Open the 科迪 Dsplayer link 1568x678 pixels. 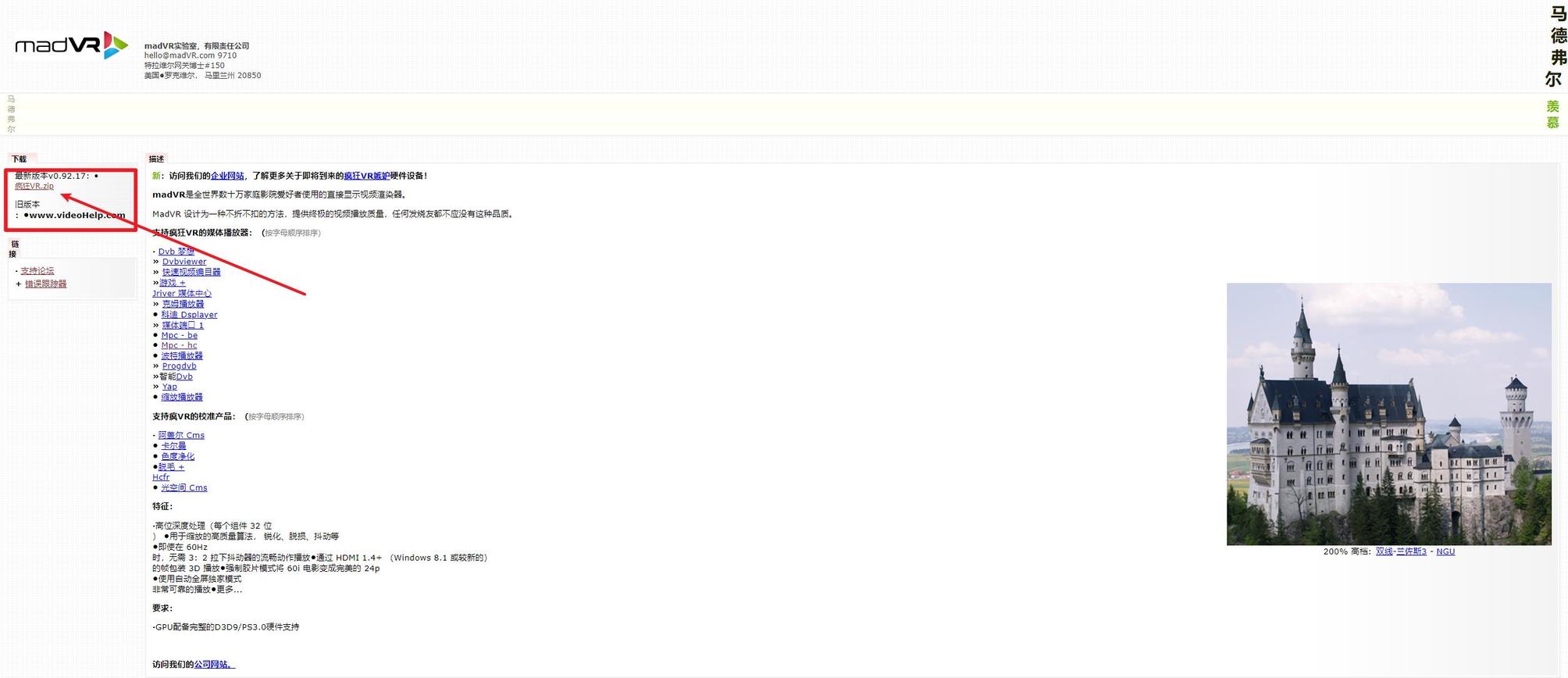point(189,315)
